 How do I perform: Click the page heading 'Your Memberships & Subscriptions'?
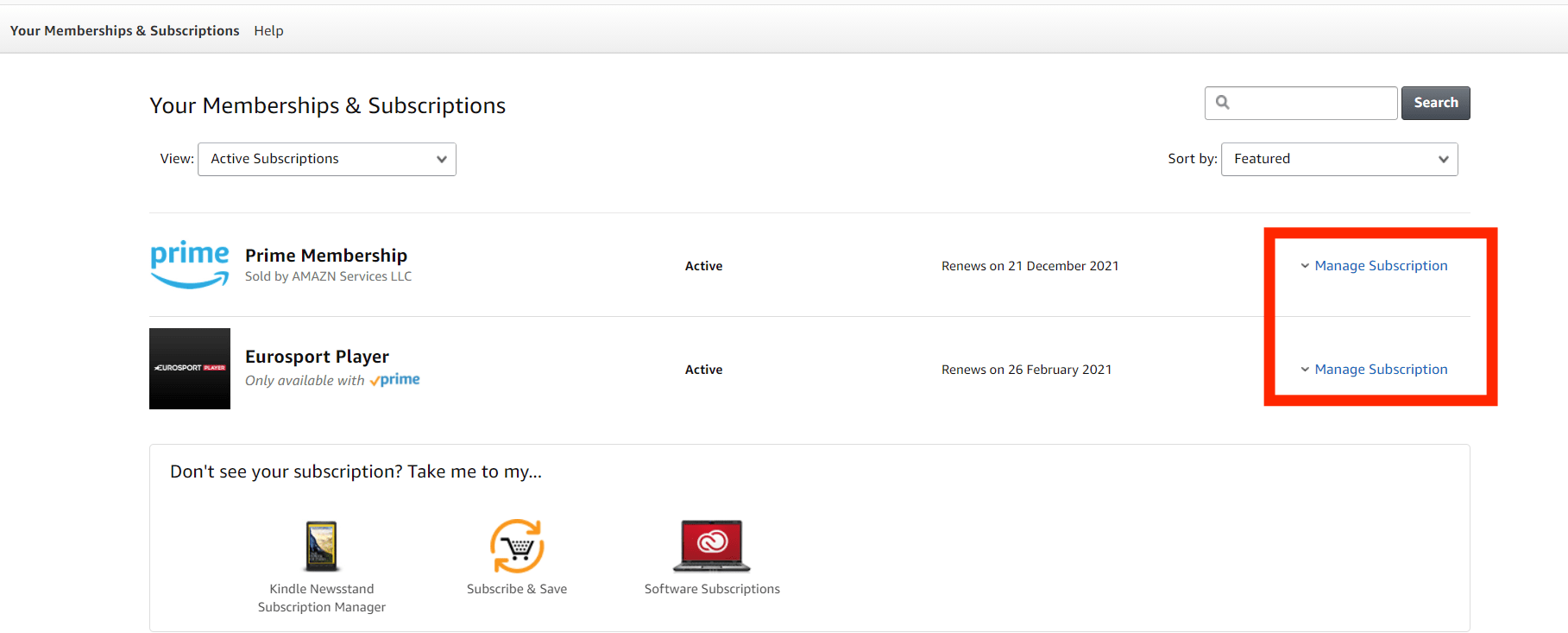pyautogui.click(x=328, y=105)
